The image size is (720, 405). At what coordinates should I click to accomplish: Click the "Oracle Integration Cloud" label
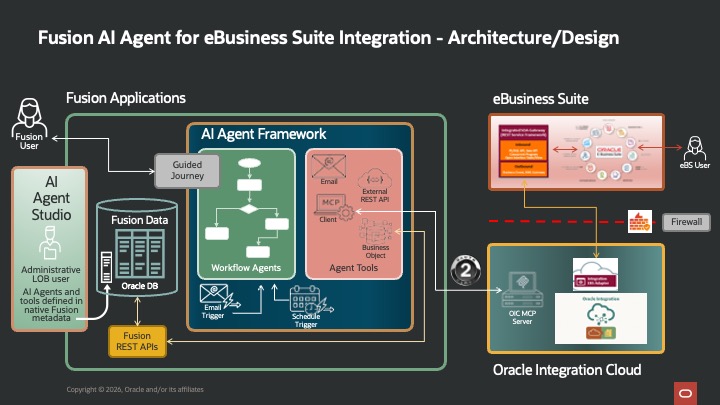pos(567,370)
